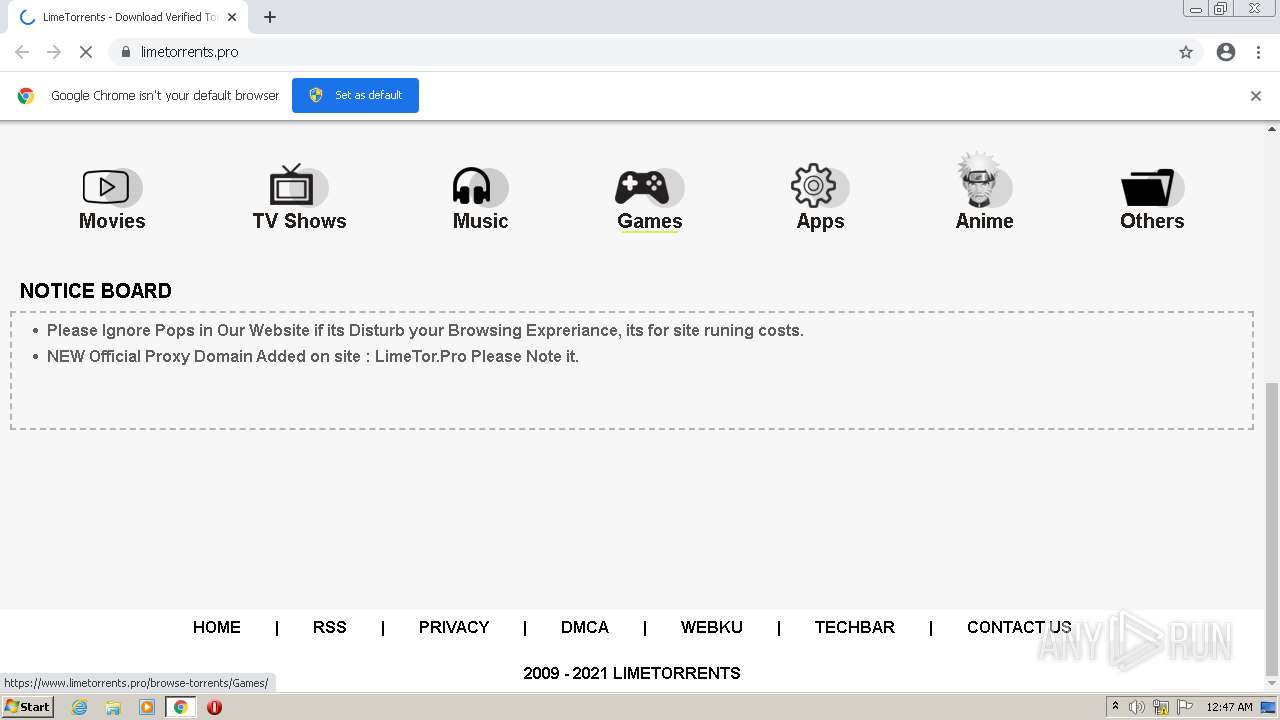Viewport: 1280px width, 720px height.
Task: Open media player taskbar icon
Action: (147, 707)
